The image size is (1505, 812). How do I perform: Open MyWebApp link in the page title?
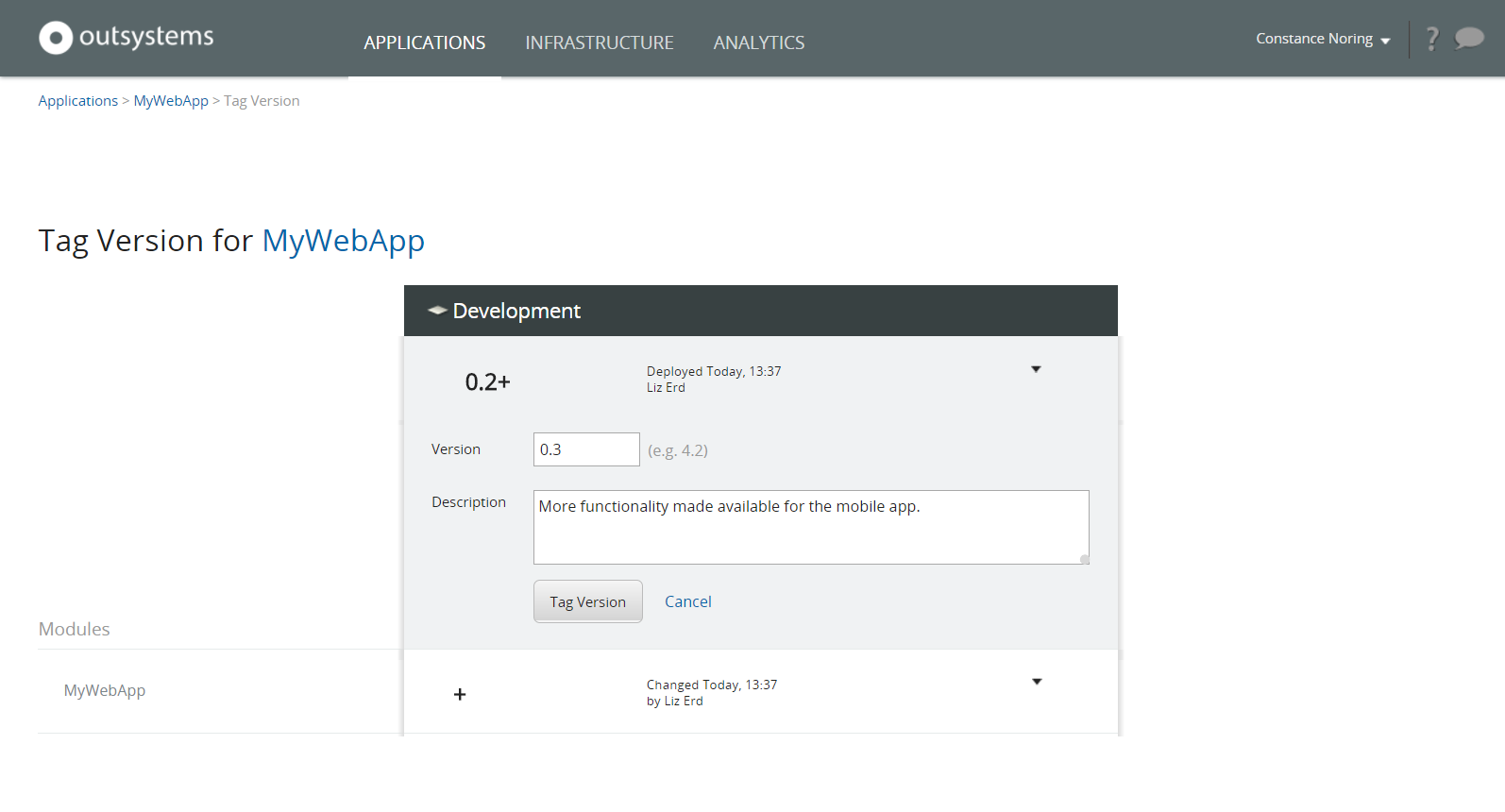344,242
